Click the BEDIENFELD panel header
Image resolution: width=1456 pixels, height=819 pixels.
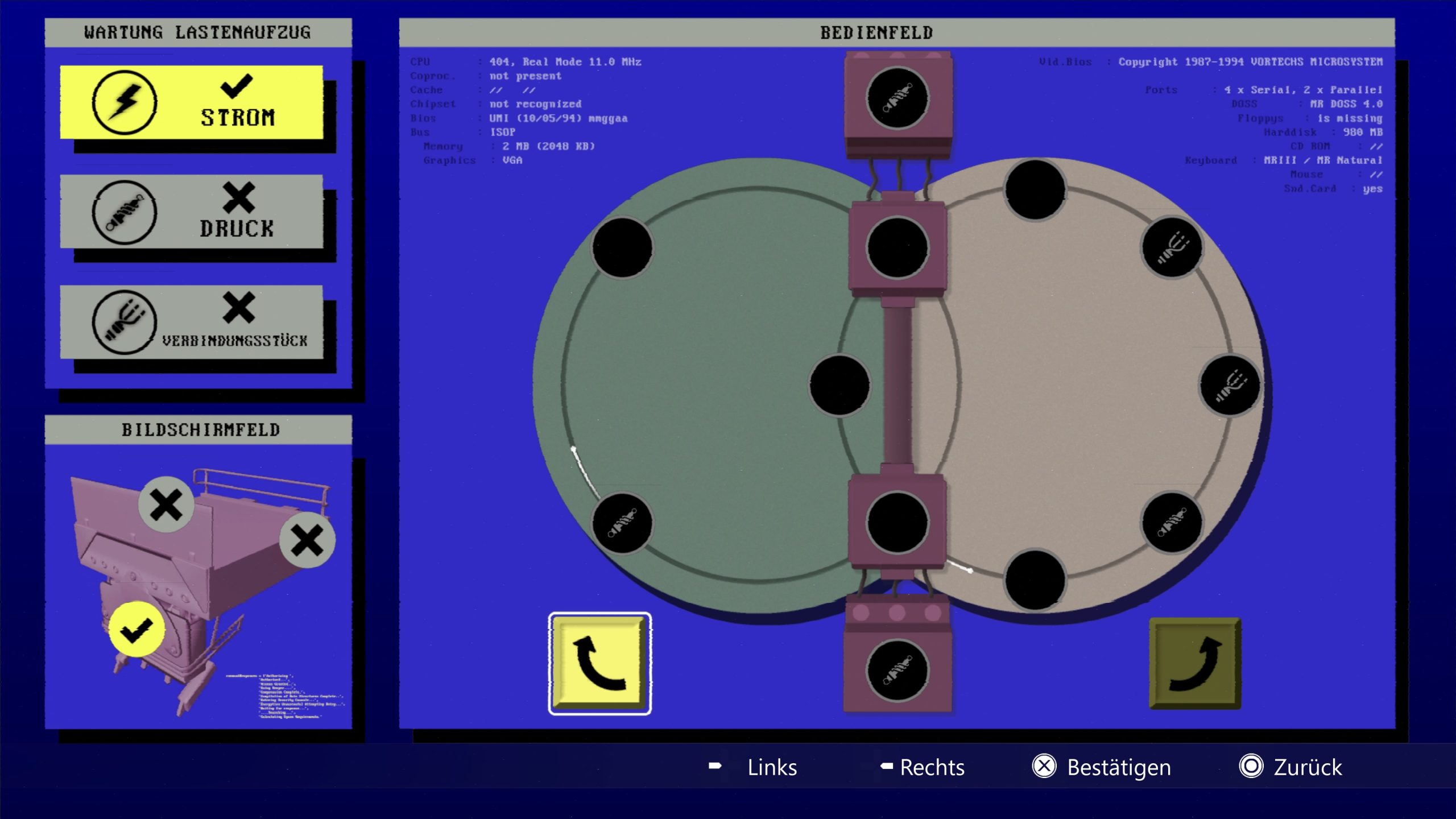[x=897, y=32]
